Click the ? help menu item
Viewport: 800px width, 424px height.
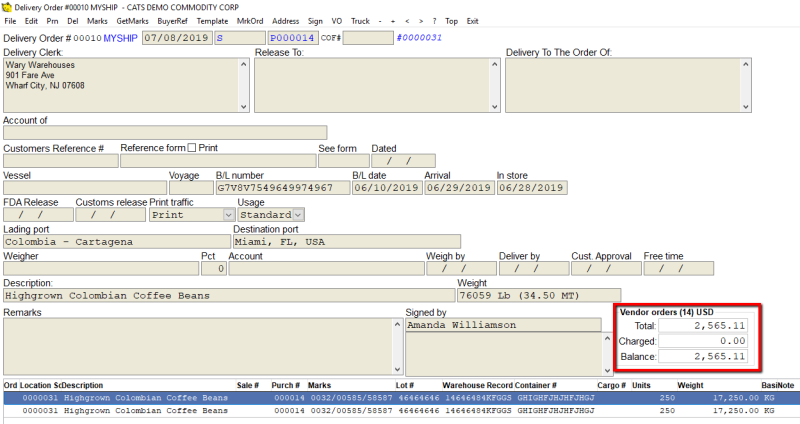pos(434,21)
